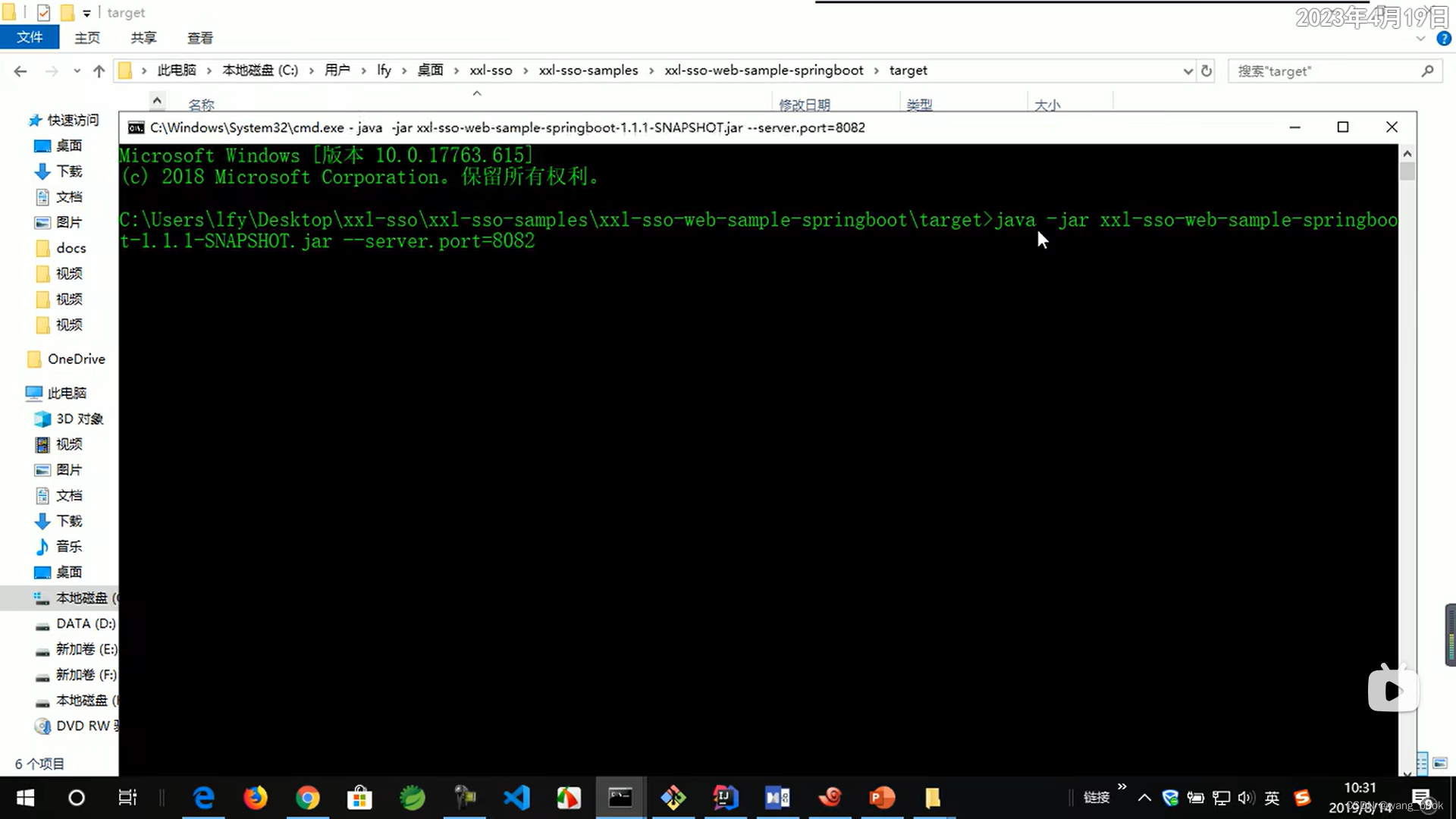1456x819 pixels.
Task: Sort by 类型 column header
Action: pyautogui.click(x=919, y=105)
